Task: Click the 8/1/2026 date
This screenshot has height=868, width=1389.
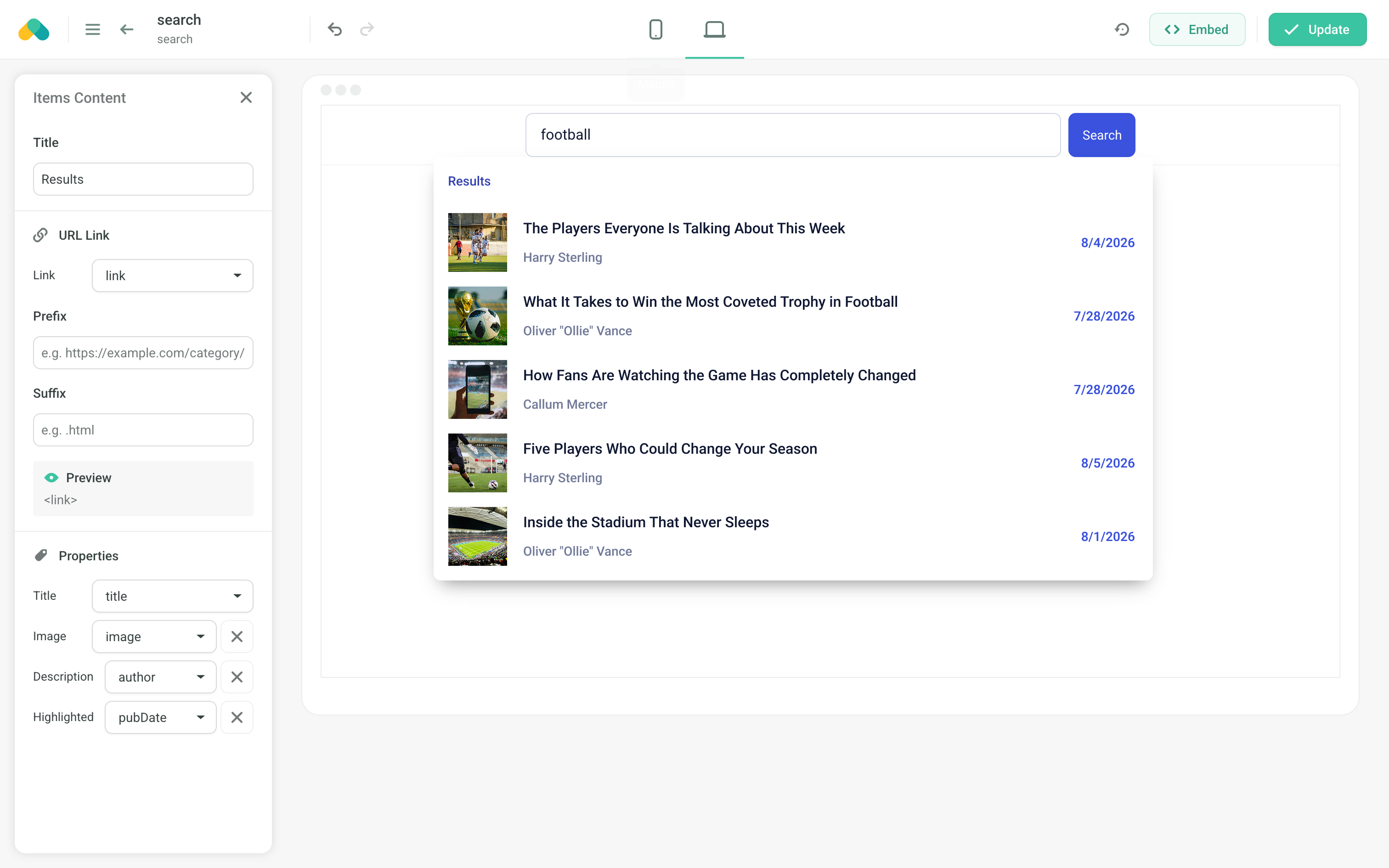Action: click(1108, 536)
